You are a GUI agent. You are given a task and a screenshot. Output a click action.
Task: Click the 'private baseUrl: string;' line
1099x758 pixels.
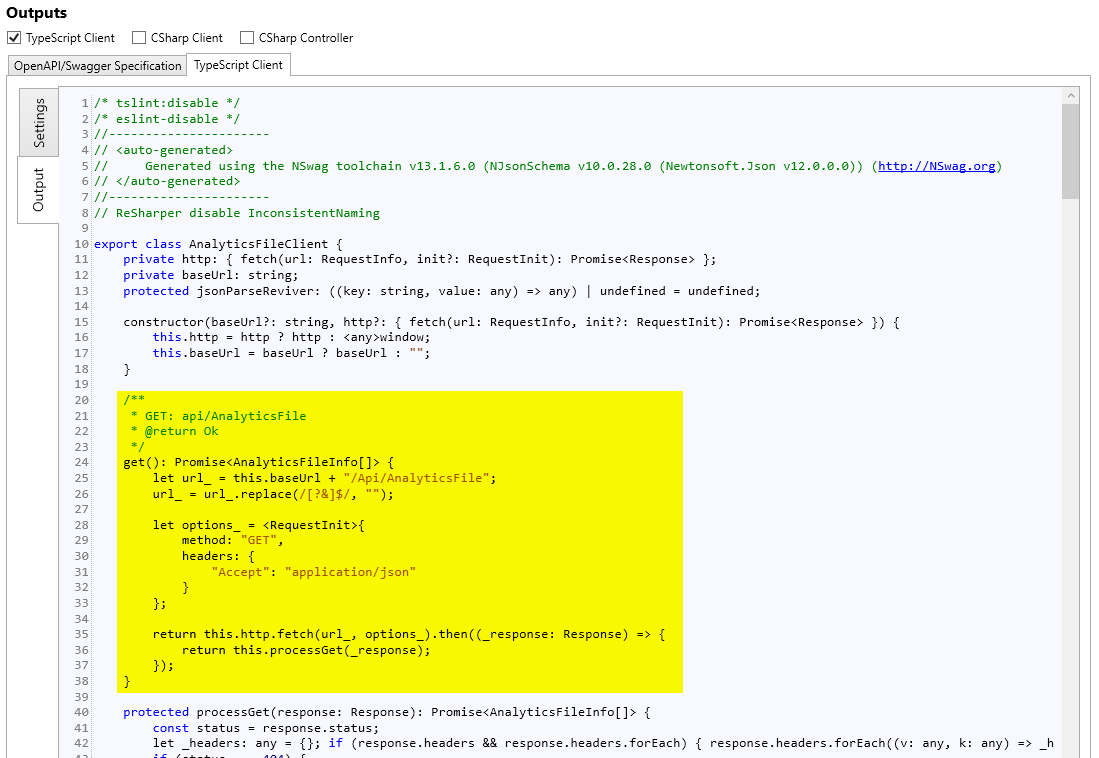(x=210, y=276)
